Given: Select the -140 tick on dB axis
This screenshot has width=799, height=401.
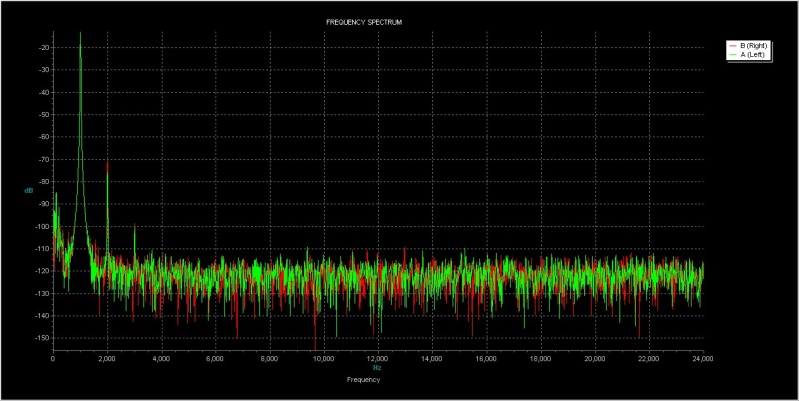Looking at the screenshot, I should point(42,316).
